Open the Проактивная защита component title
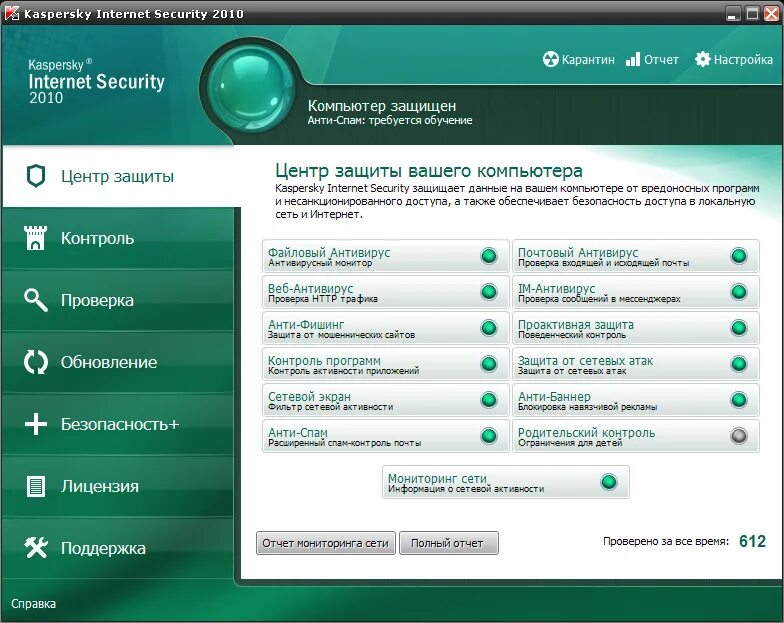 pyautogui.click(x=576, y=324)
